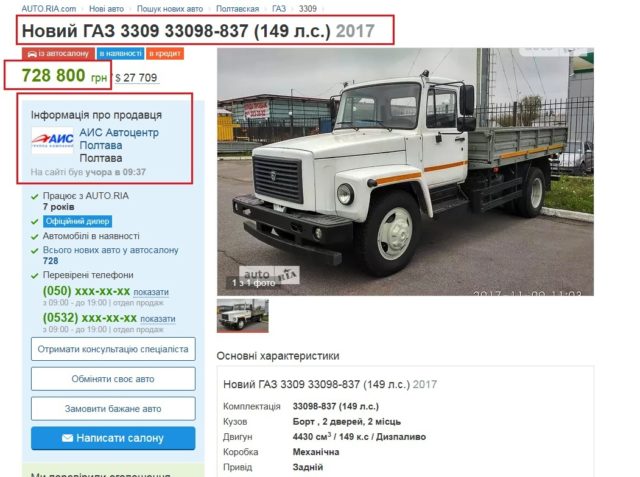Open the AUTO.RIA.com breadcrumb link
Image resolution: width=640 pixels, height=477 pixels.
[49, 9]
